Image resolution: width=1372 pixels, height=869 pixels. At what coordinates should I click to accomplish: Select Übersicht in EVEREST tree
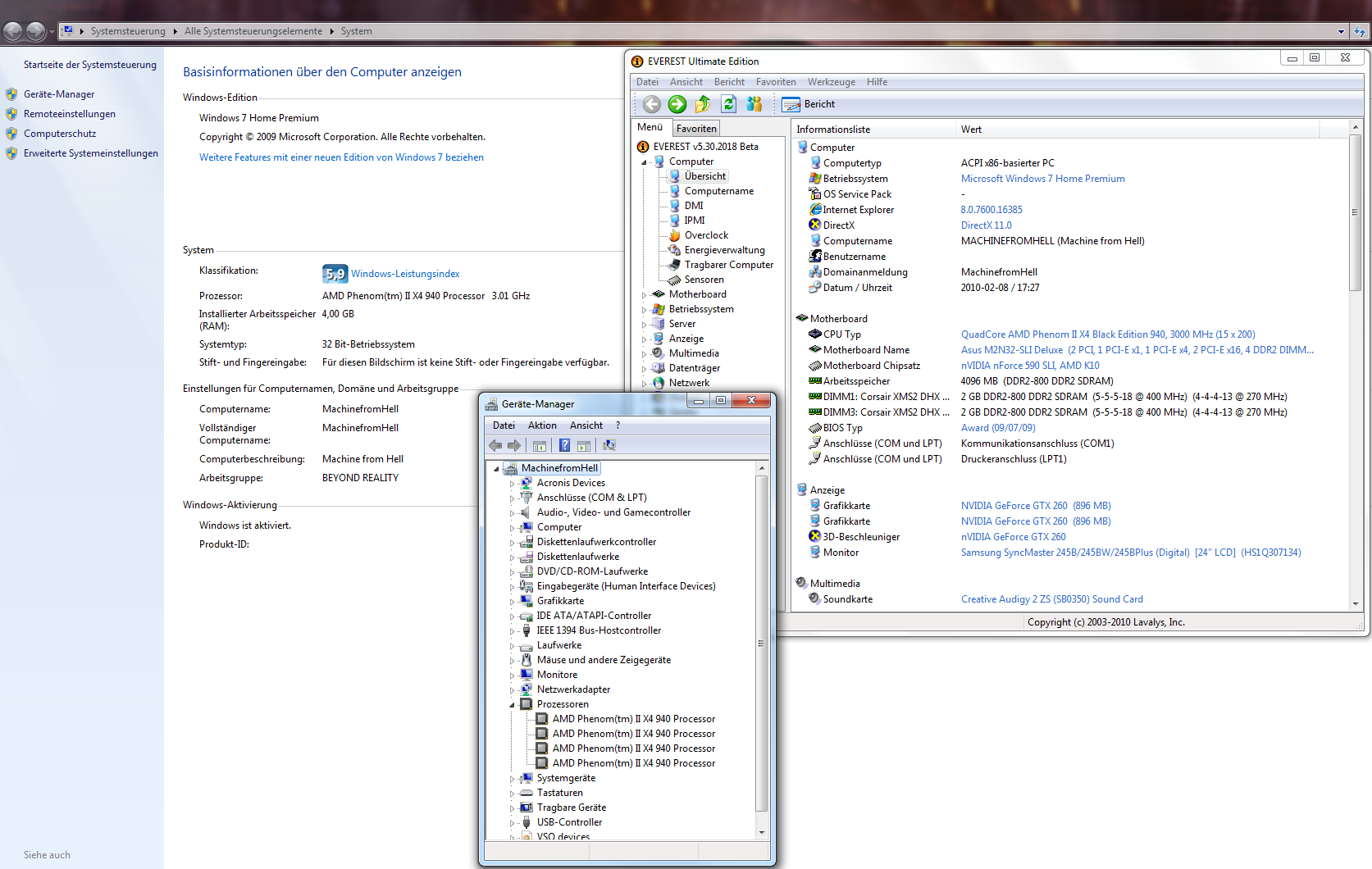pyautogui.click(x=705, y=176)
